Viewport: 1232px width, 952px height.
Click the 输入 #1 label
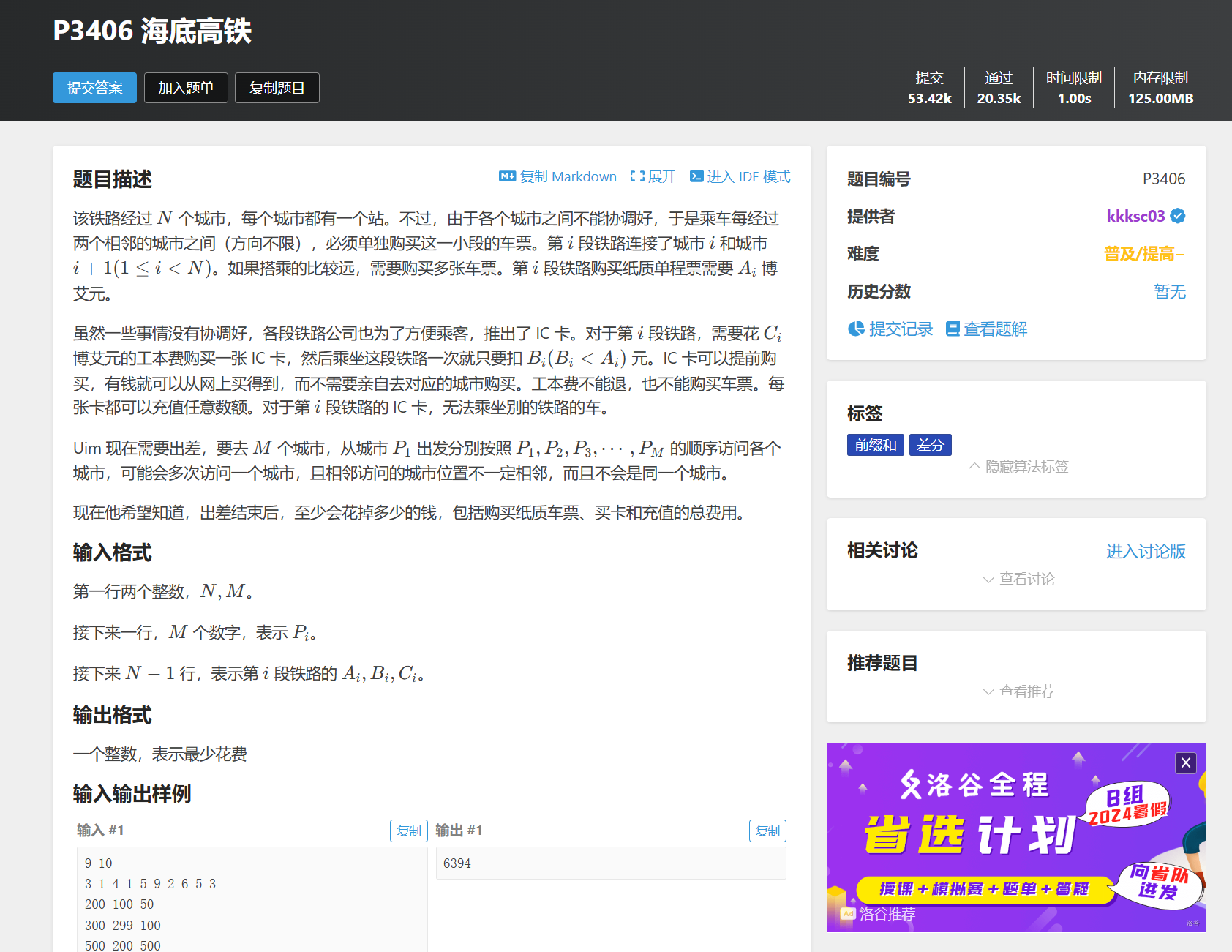[x=100, y=830]
